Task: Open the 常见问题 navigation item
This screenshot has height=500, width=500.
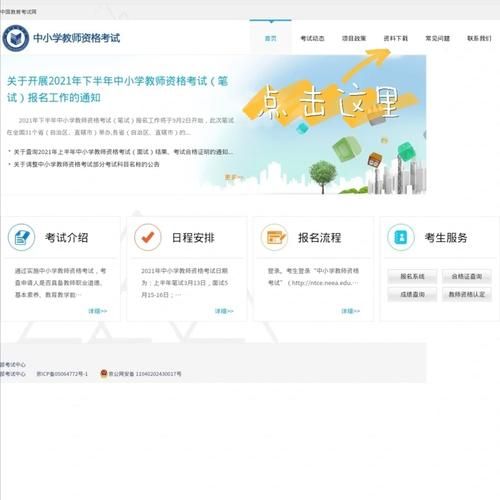Action: point(437,38)
